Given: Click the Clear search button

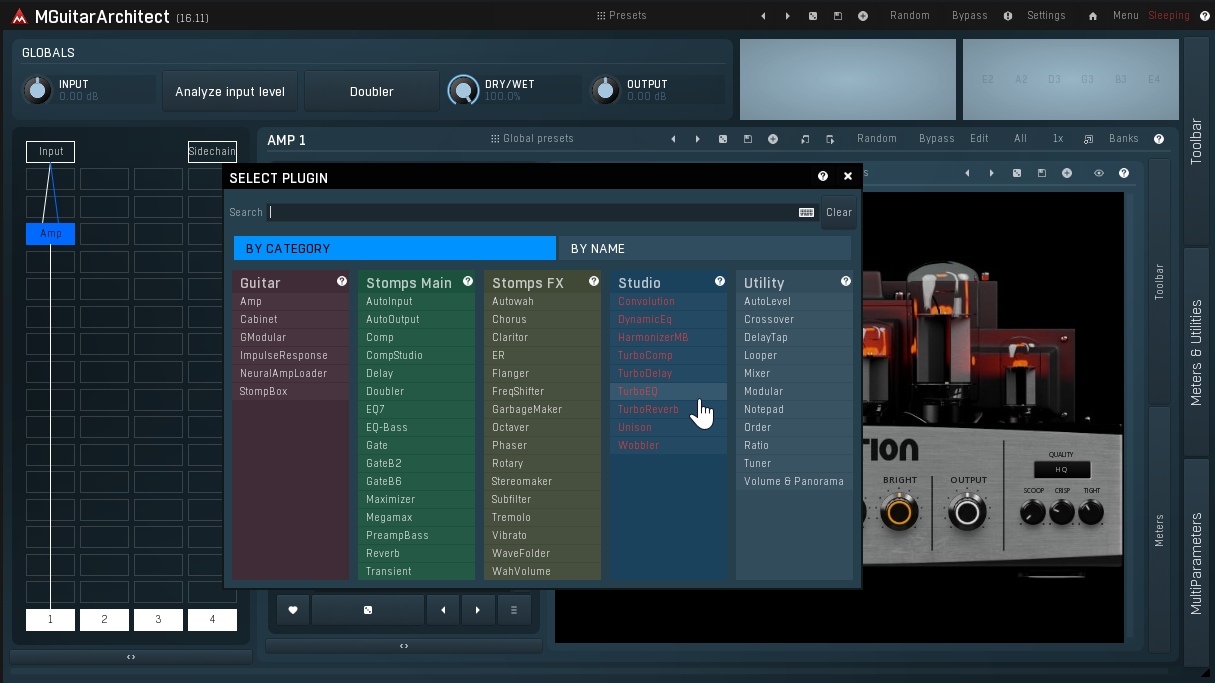Looking at the screenshot, I should coord(839,212).
